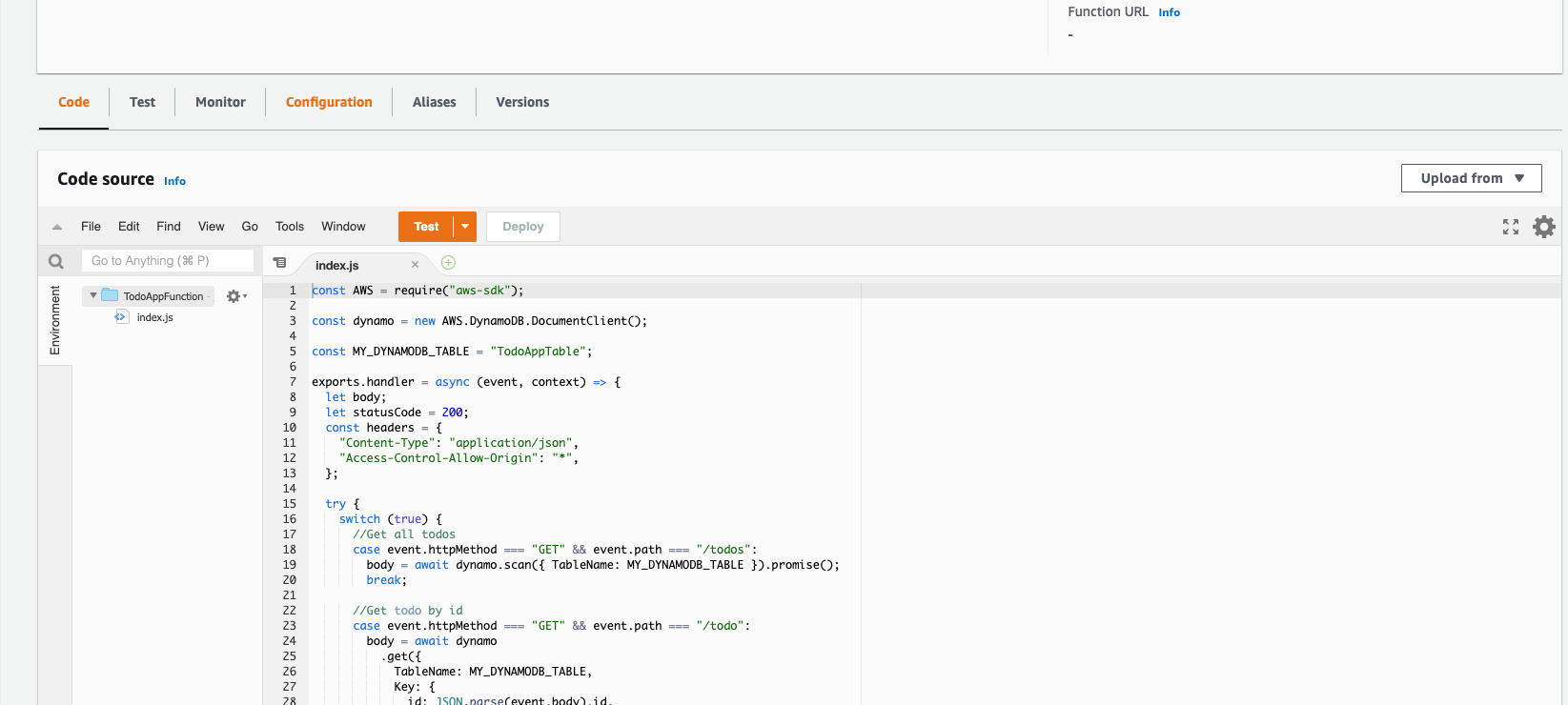Click "Access-Control-Allow-Origin" header key
Viewport: 1568px width, 705px height.
tap(438, 458)
